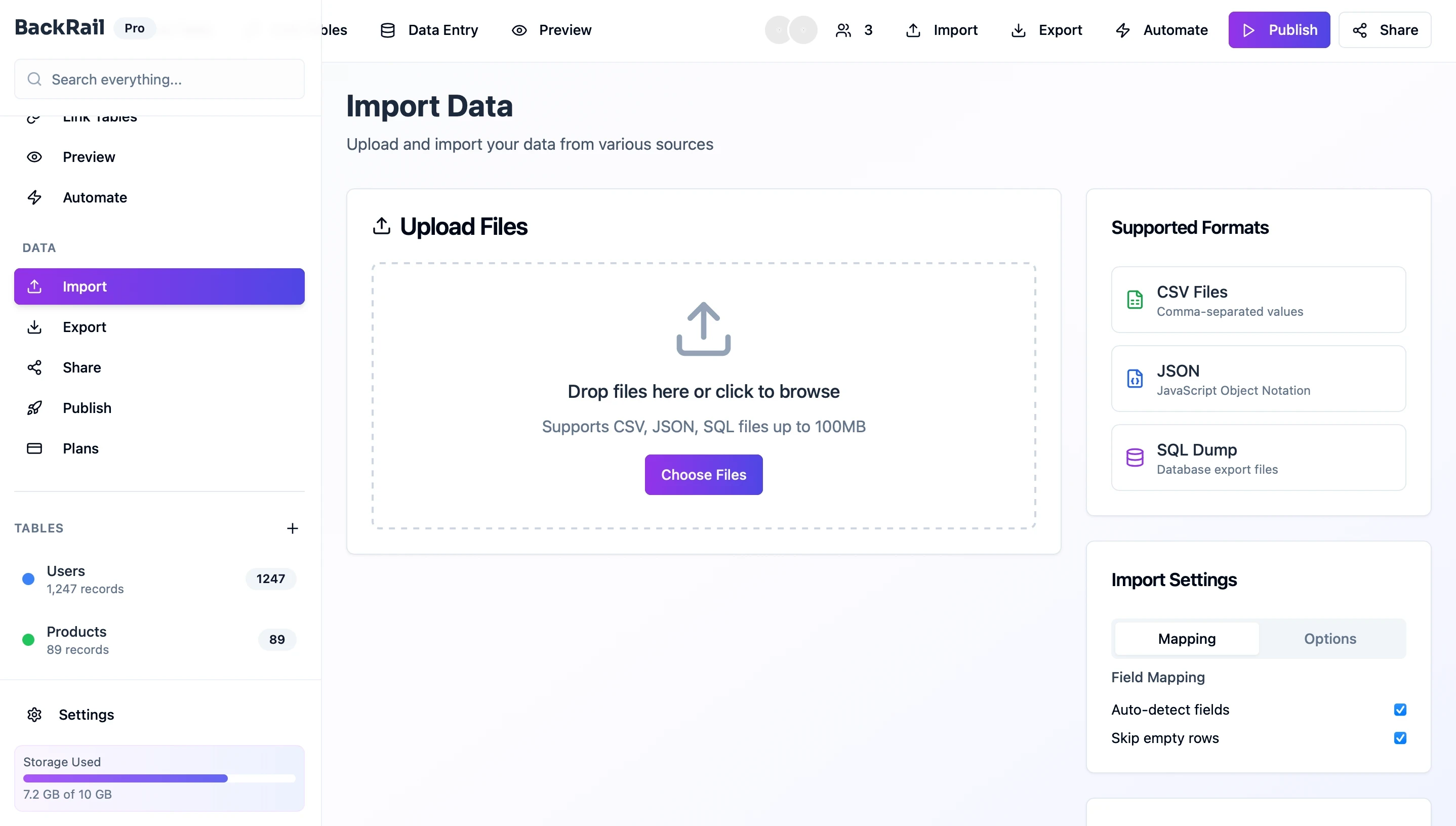Switch to the Mapping tab
The width and height of the screenshot is (1456, 826).
click(x=1187, y=639)
